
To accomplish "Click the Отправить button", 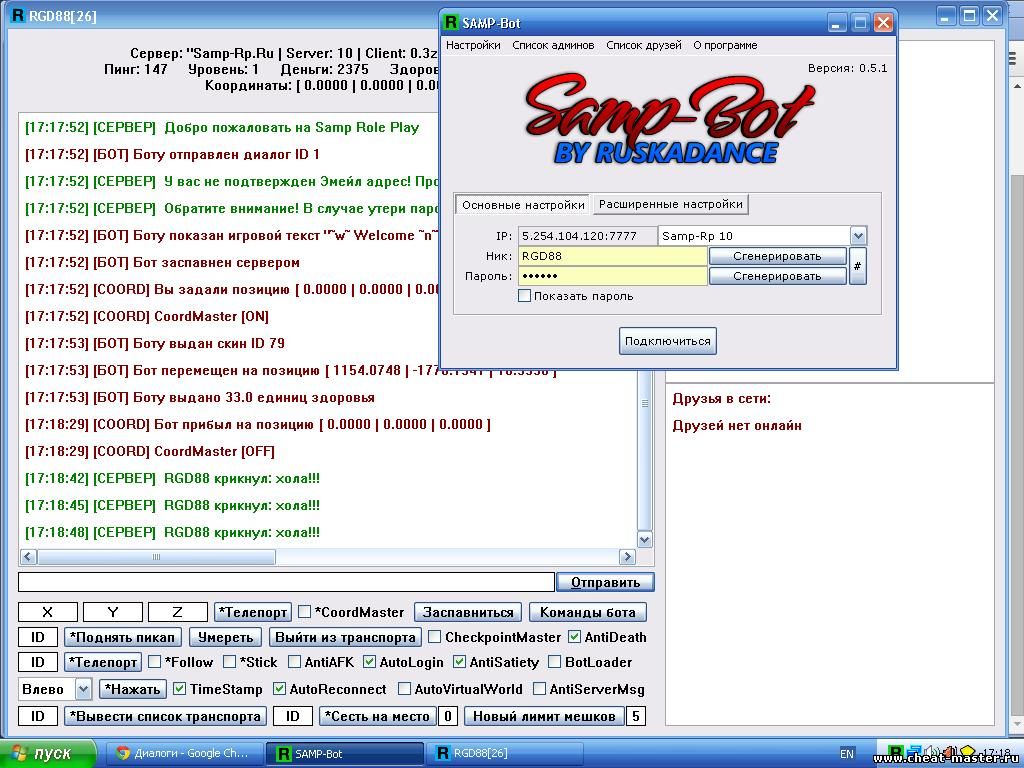I will (x=605, y=582).
